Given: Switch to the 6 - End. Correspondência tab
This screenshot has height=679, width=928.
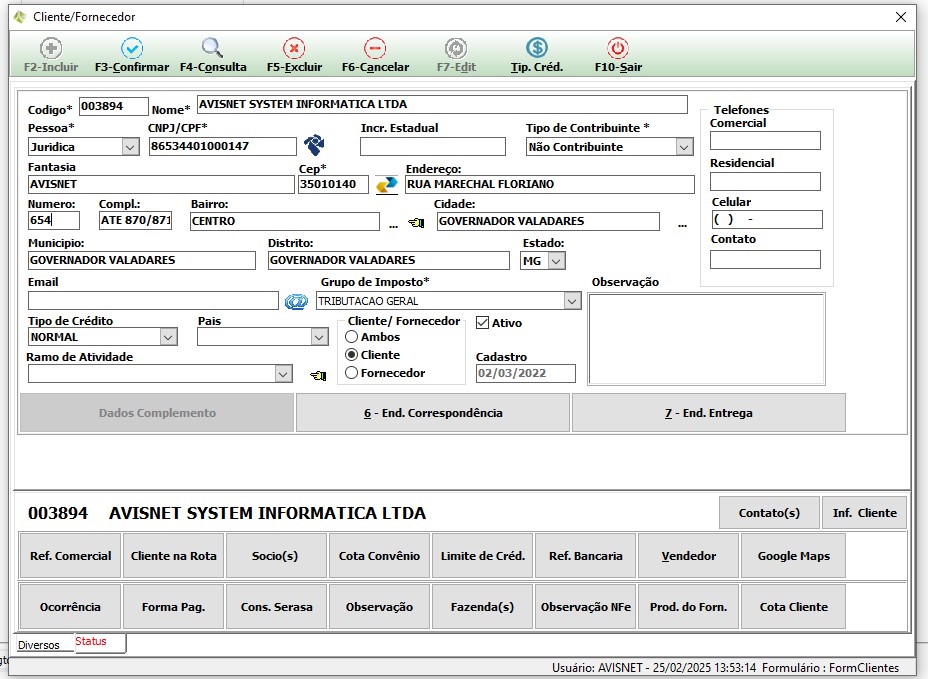Looking at the screenshot, I should coord(433,412).
